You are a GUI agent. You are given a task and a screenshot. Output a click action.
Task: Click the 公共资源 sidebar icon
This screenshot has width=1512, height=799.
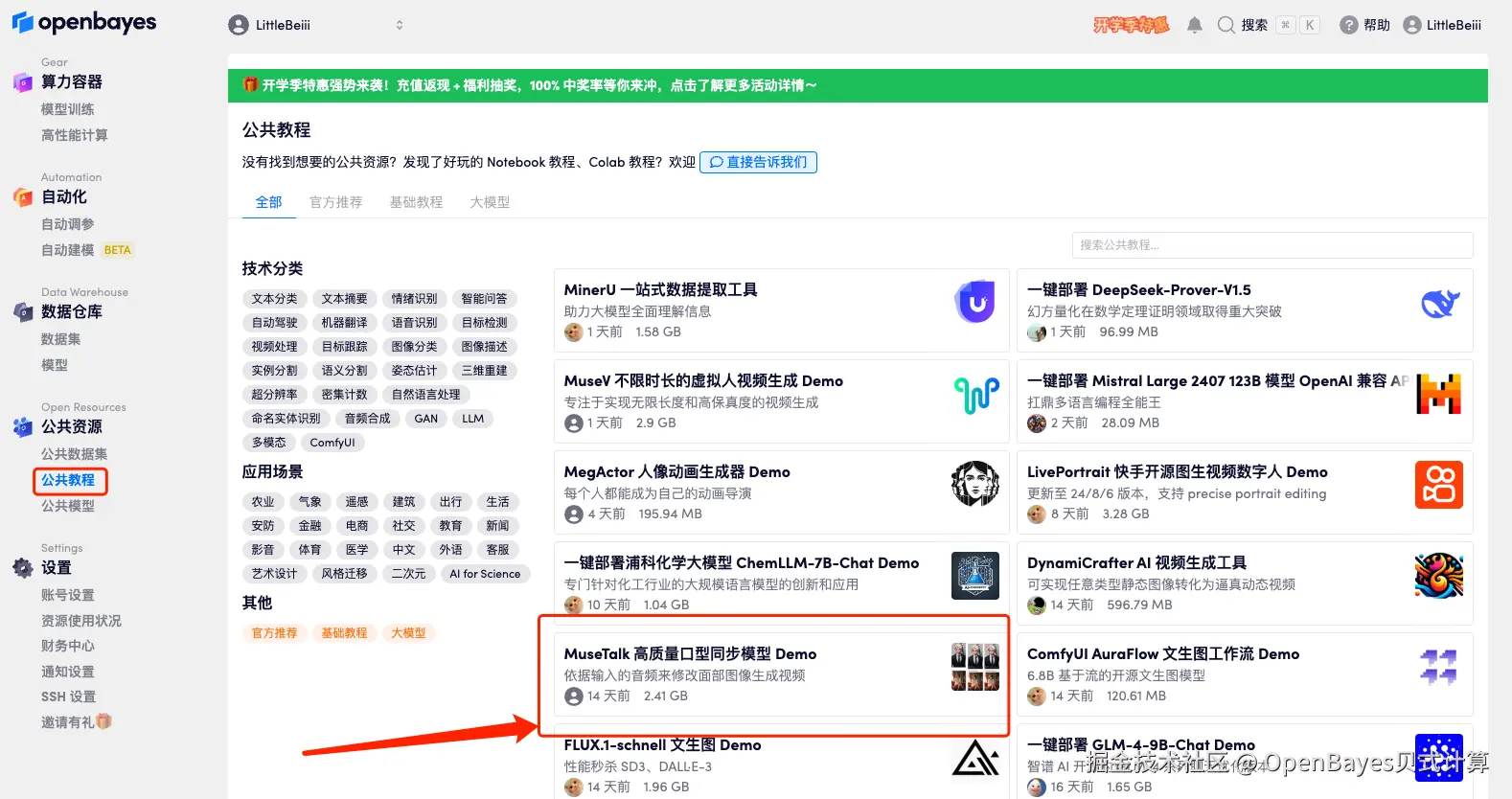[x=23, y=427]
